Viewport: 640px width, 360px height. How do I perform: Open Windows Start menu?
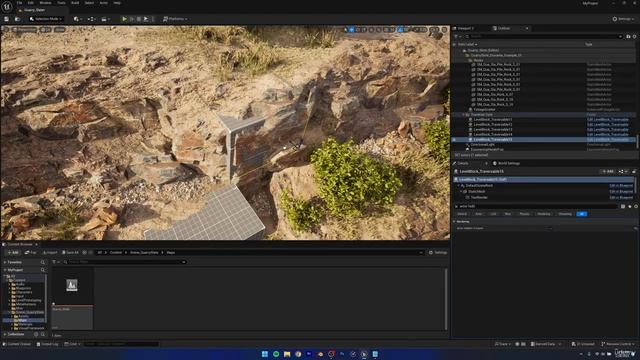coord(264,354)
